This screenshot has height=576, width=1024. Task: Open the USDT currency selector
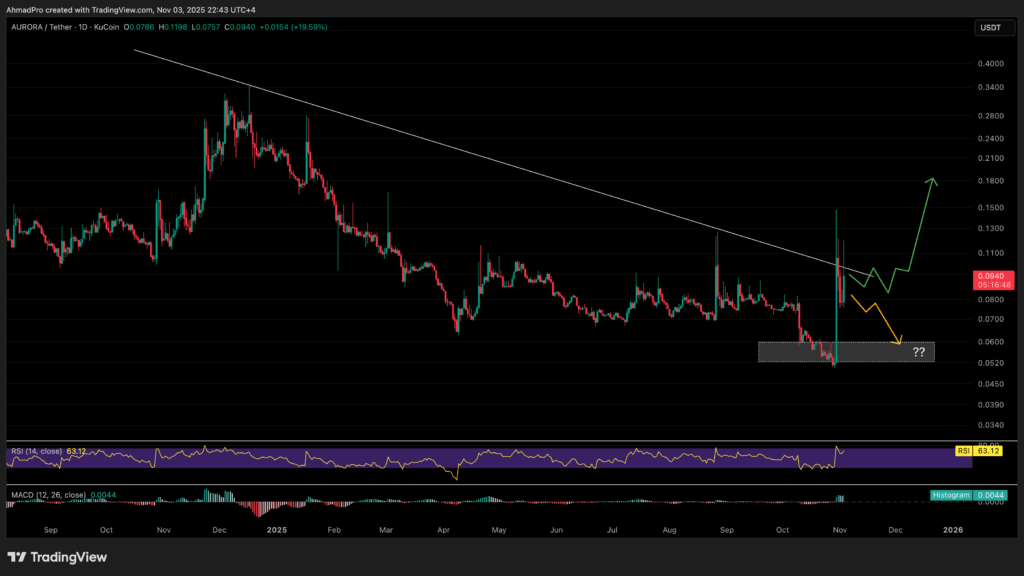tap(990, 28)
